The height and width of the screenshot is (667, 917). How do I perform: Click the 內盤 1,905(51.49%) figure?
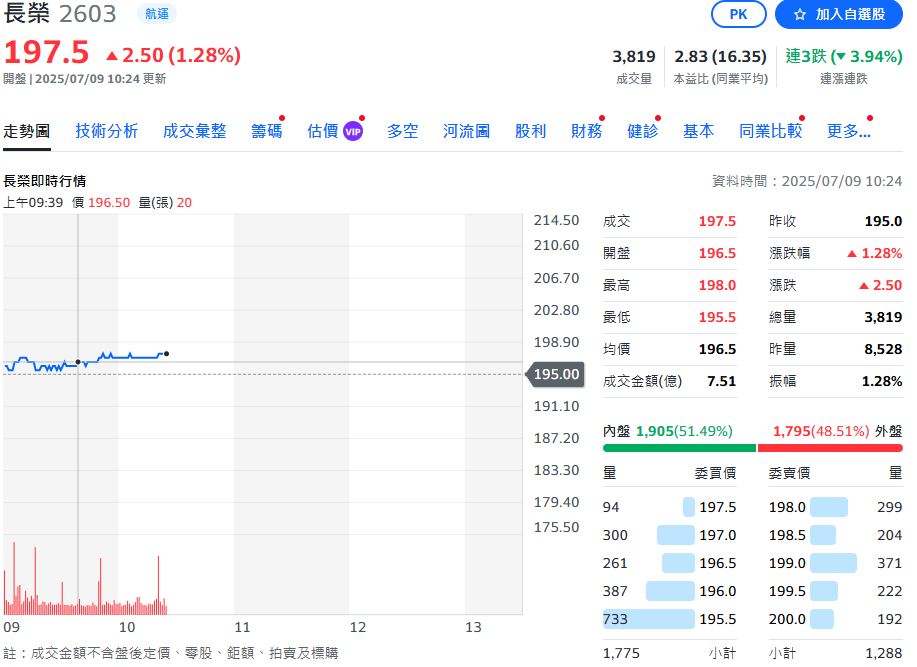click(684, 431)
